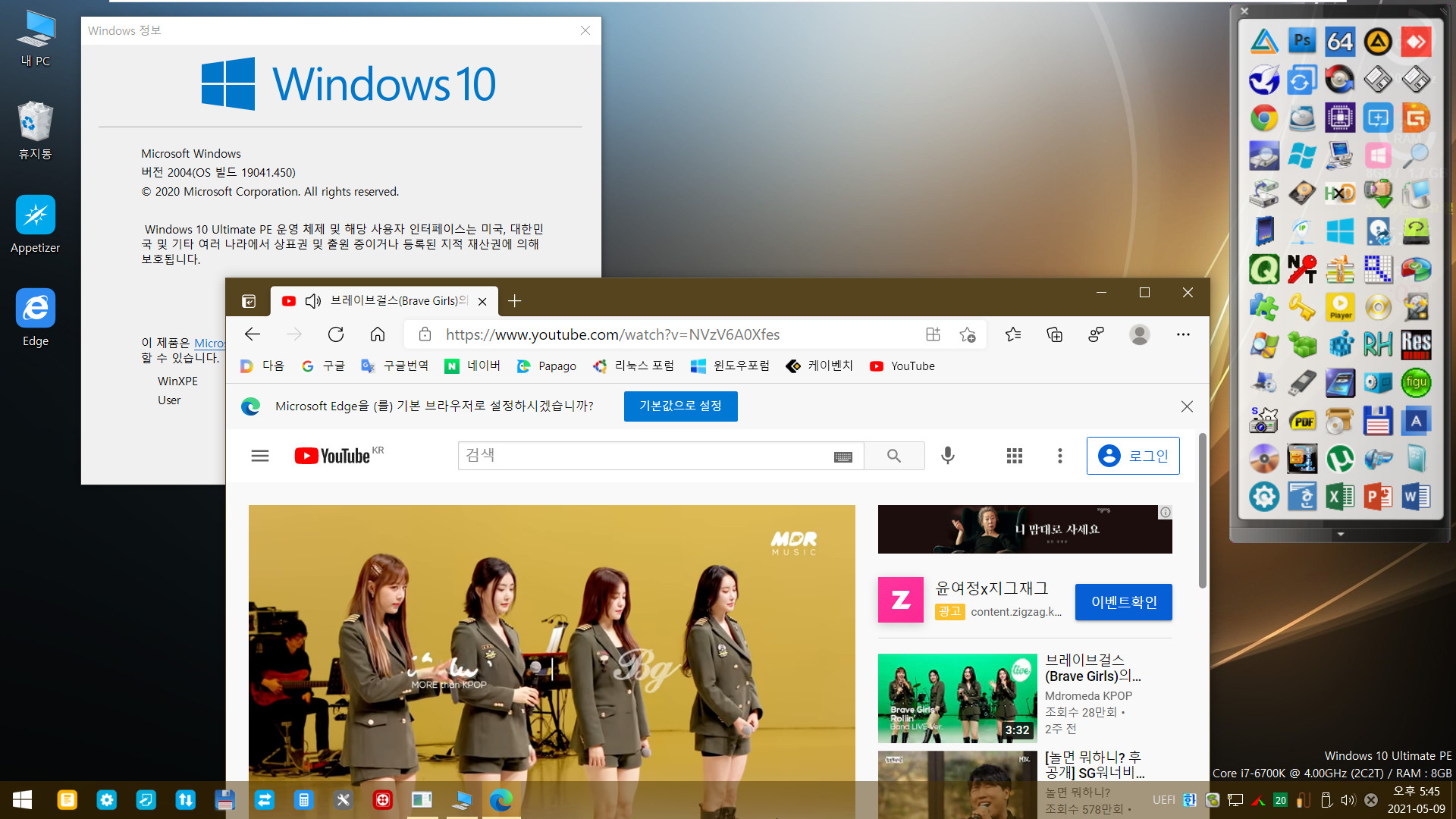Launch HxD hex editor icon
This screenshot has width=1456, height=819.
click(x=1340, y=193)
